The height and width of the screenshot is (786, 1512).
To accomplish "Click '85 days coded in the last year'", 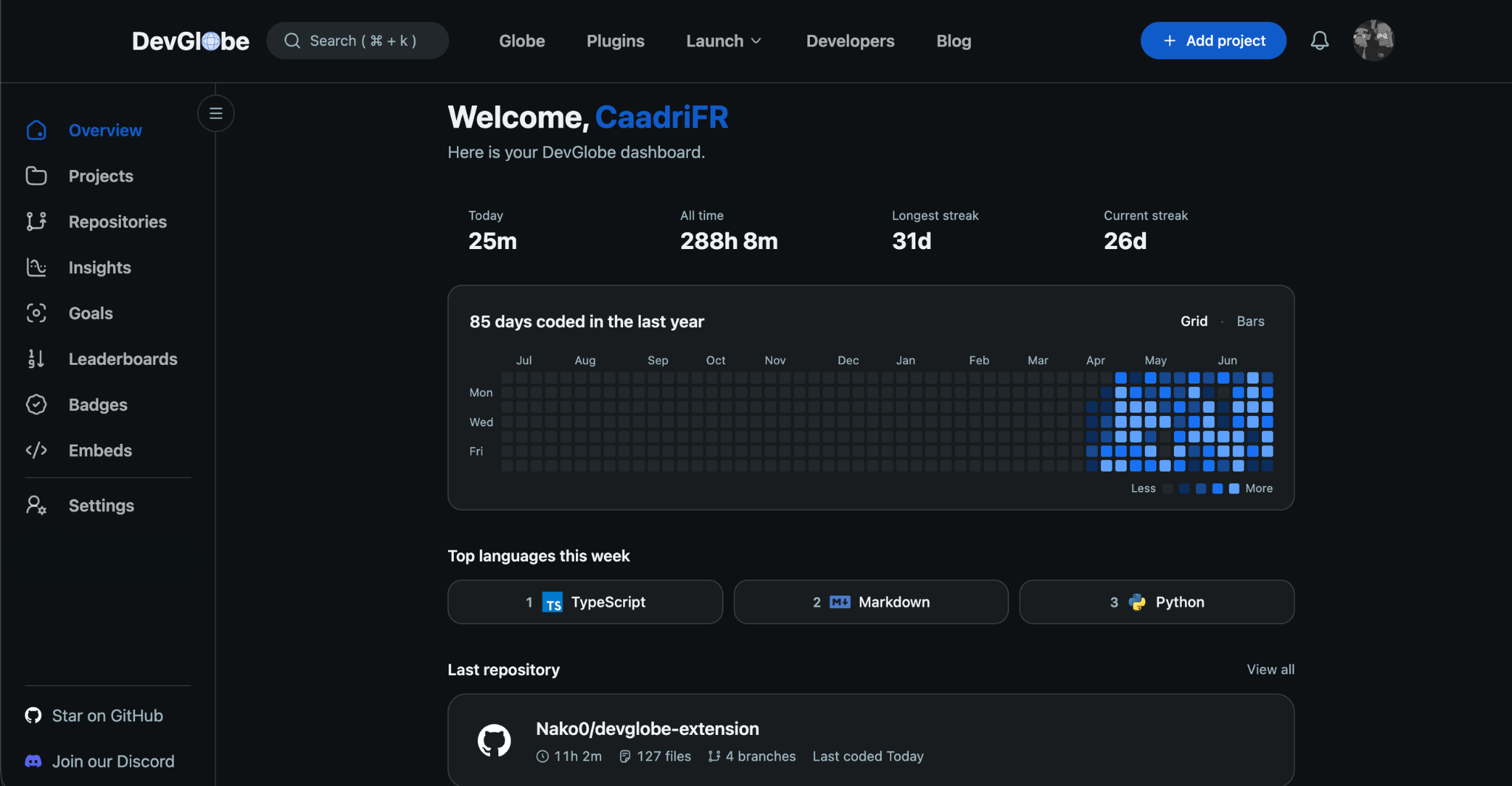I will tap(587, 321).
